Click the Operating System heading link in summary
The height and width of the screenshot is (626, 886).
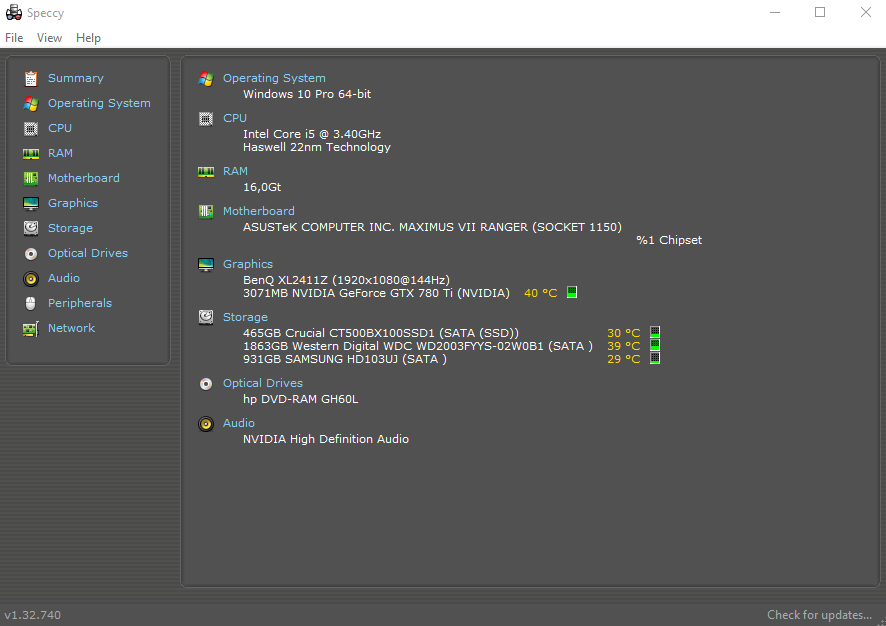tap(274, 78)
